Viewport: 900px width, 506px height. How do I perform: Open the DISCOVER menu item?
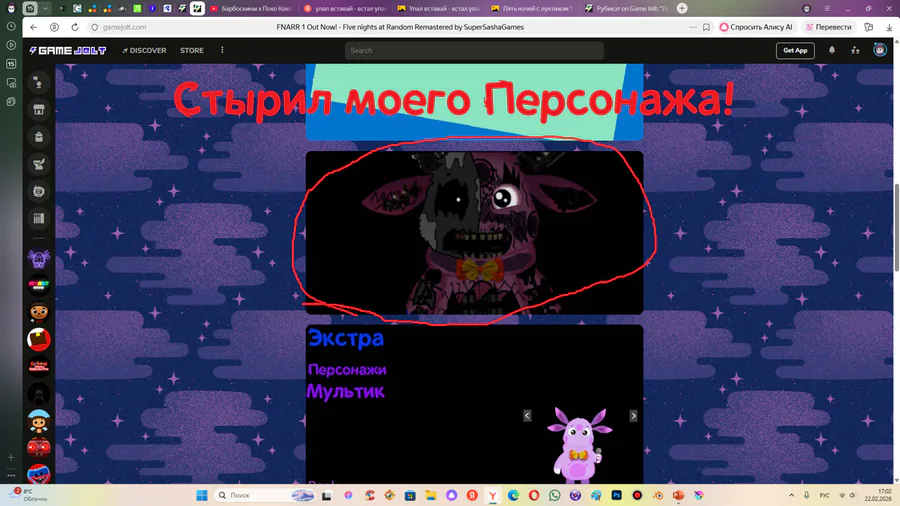[144, 50]
